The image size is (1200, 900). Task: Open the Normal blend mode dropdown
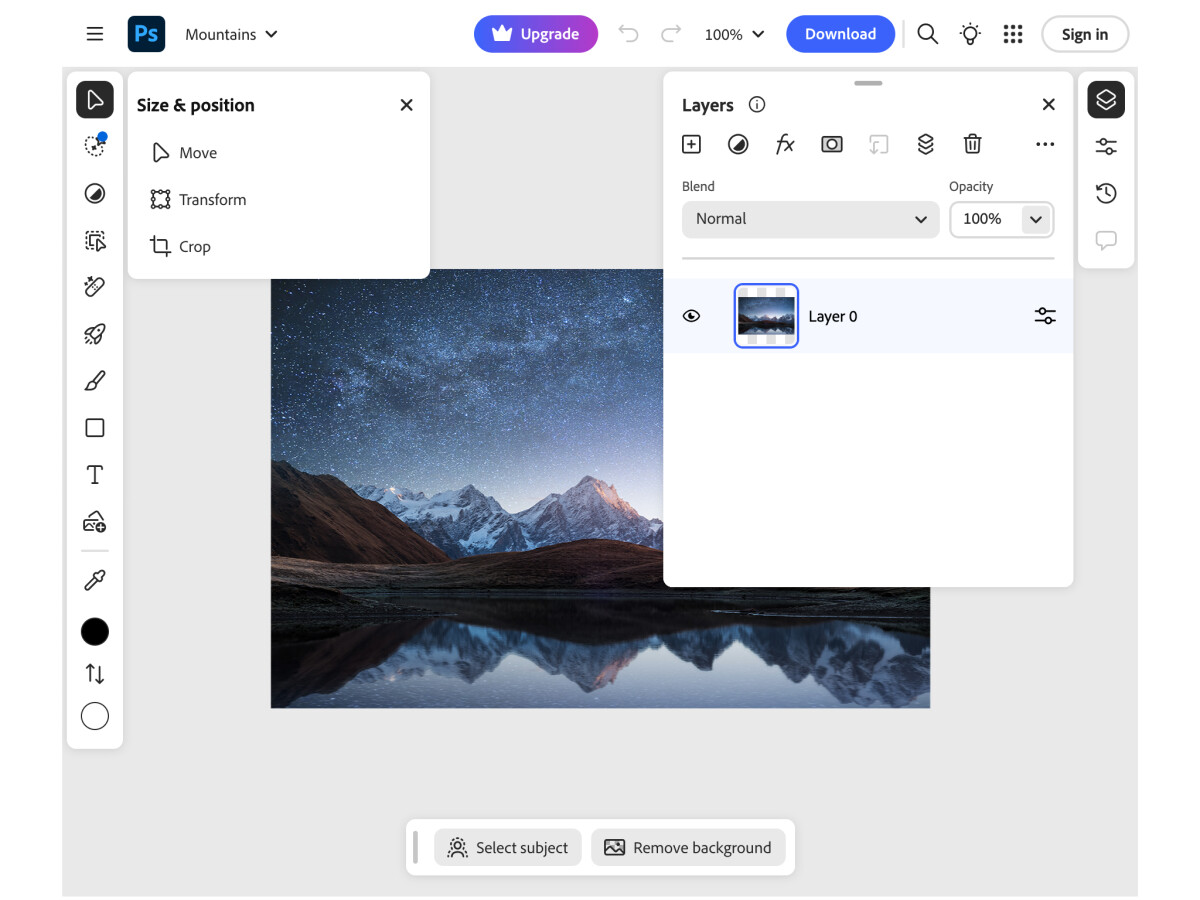(810, 219)
